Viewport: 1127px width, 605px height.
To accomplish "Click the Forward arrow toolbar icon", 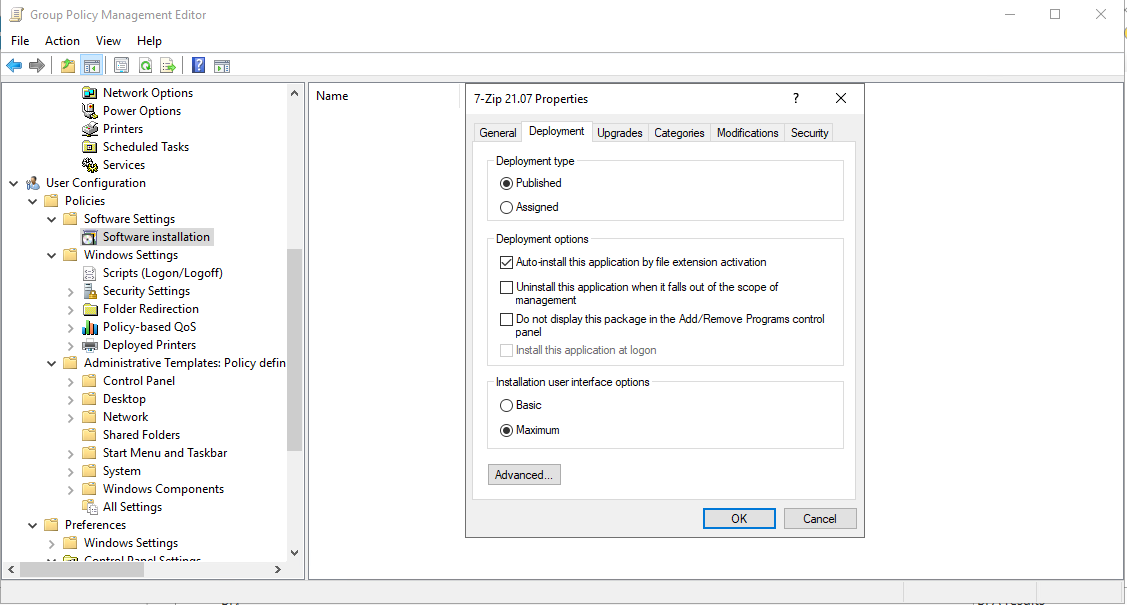I will click(37, 66).
